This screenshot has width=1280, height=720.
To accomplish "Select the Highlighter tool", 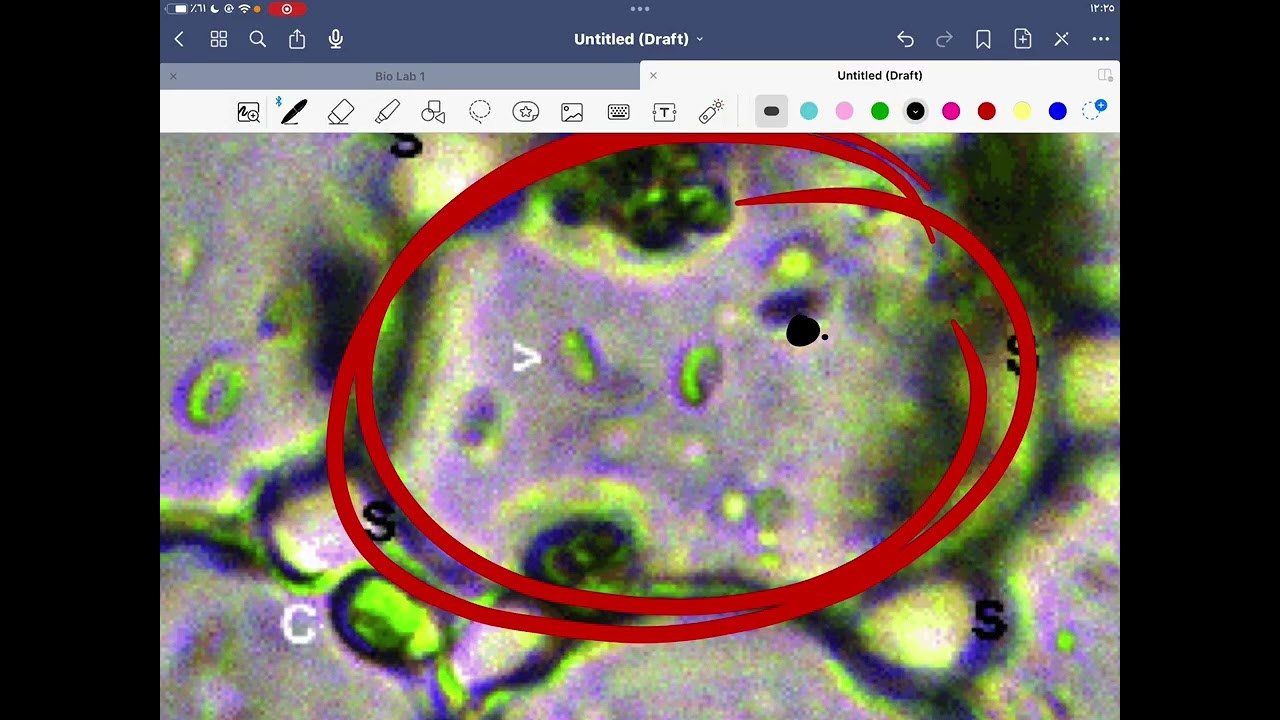I will [x=387, y=112].
